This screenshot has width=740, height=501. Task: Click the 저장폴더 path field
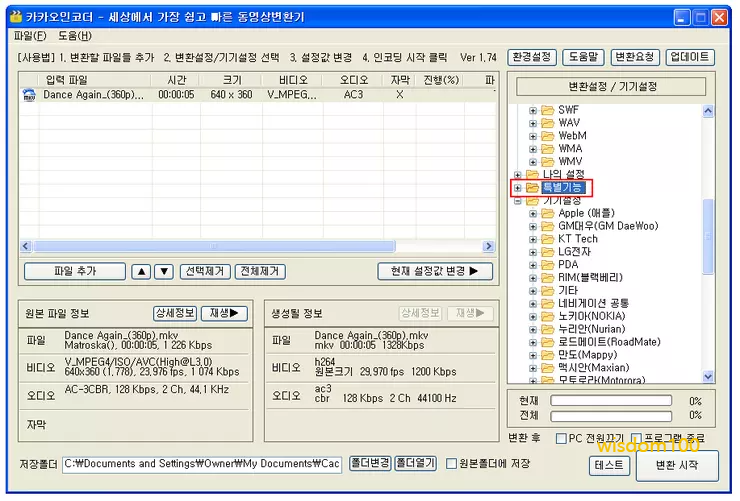[202, 465]
